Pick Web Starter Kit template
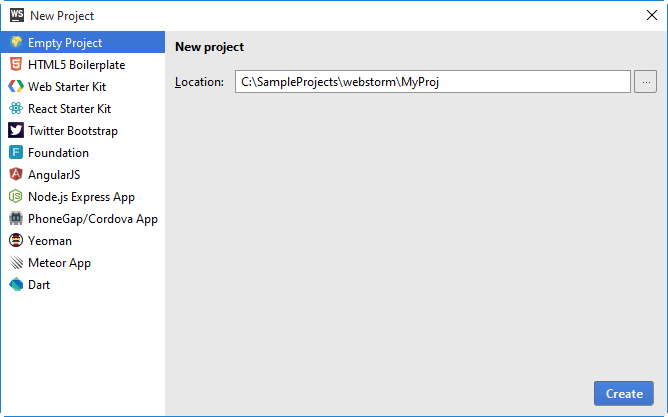 67,87
